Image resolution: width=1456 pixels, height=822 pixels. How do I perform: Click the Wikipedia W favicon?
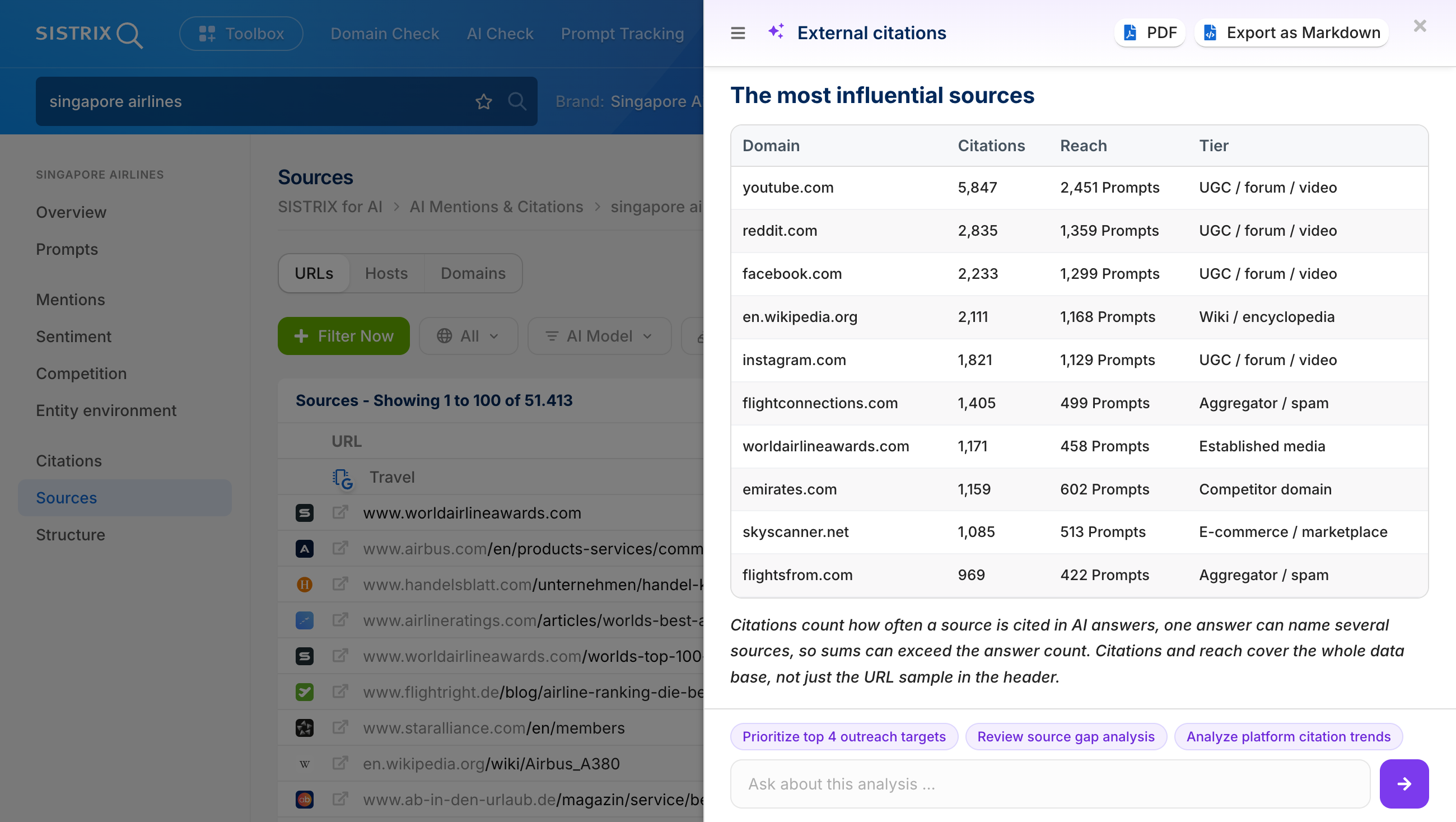coord(305,764)
